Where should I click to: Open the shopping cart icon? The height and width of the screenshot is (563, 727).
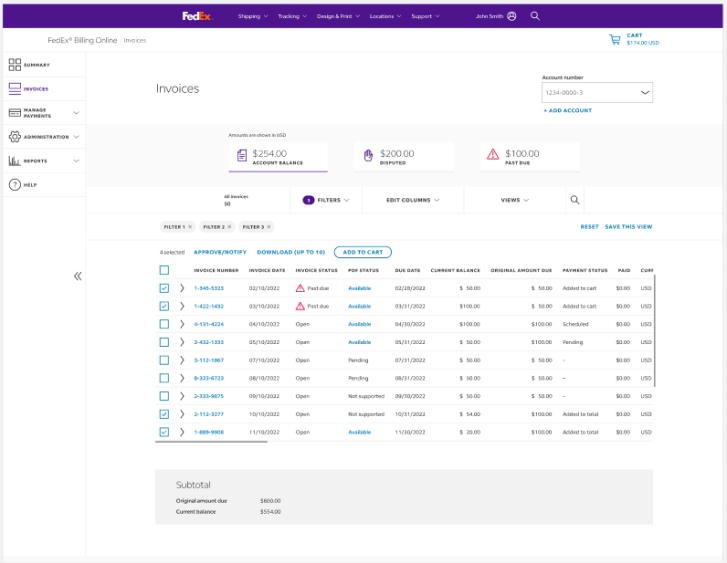coord(615,40)
